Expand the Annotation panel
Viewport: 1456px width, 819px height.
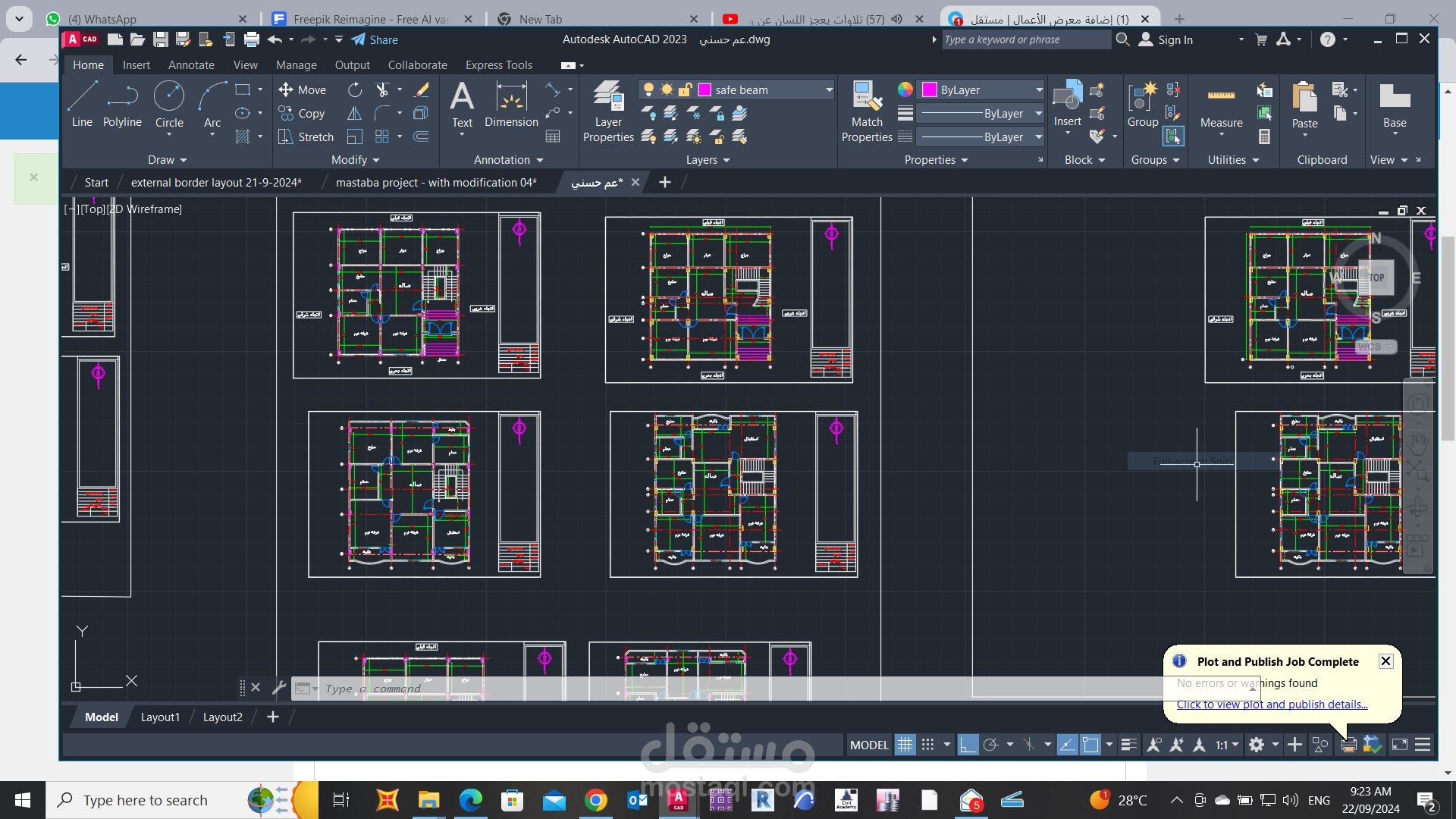click(508, 159)
